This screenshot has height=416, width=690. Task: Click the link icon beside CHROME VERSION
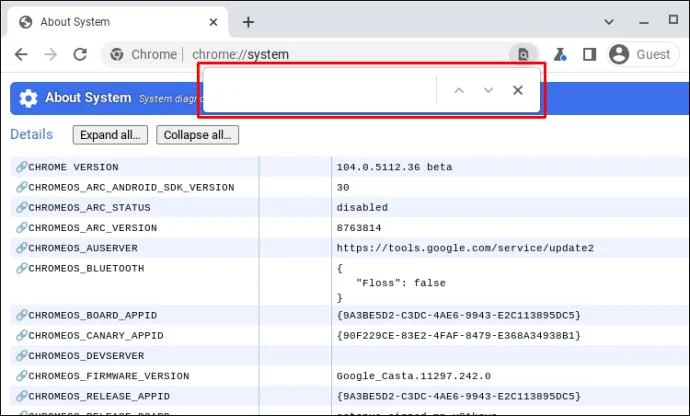[x=22, y=167]
